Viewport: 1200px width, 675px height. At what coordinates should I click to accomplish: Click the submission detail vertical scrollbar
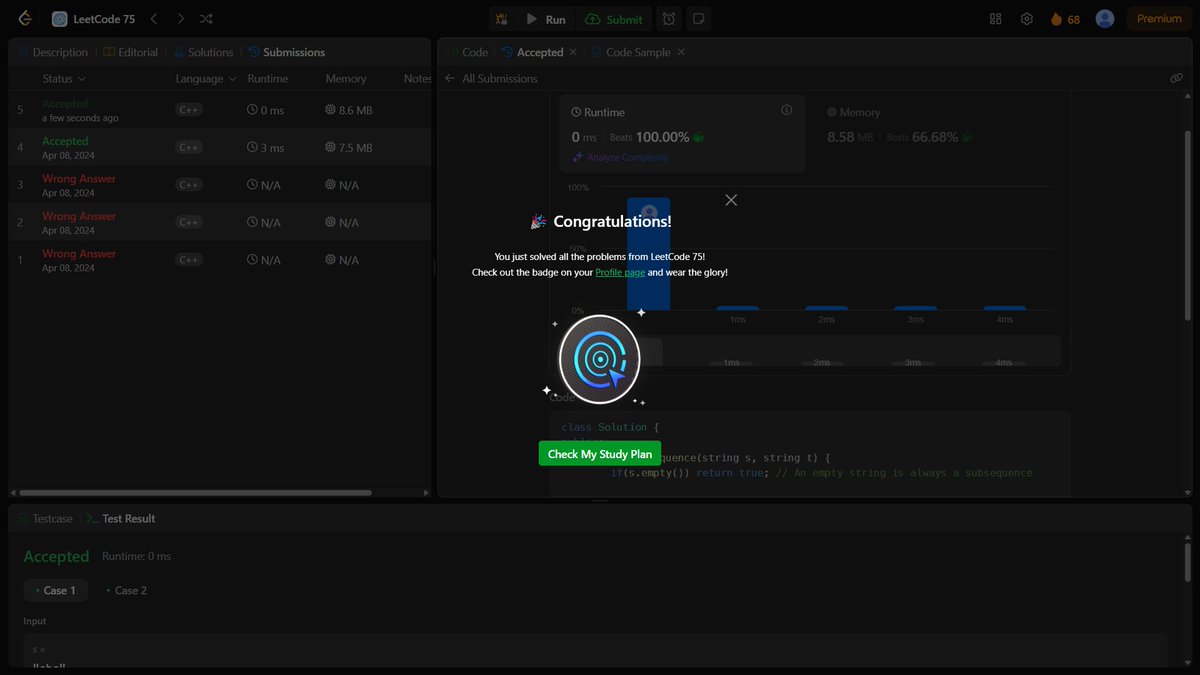(x=1188, y=225)
